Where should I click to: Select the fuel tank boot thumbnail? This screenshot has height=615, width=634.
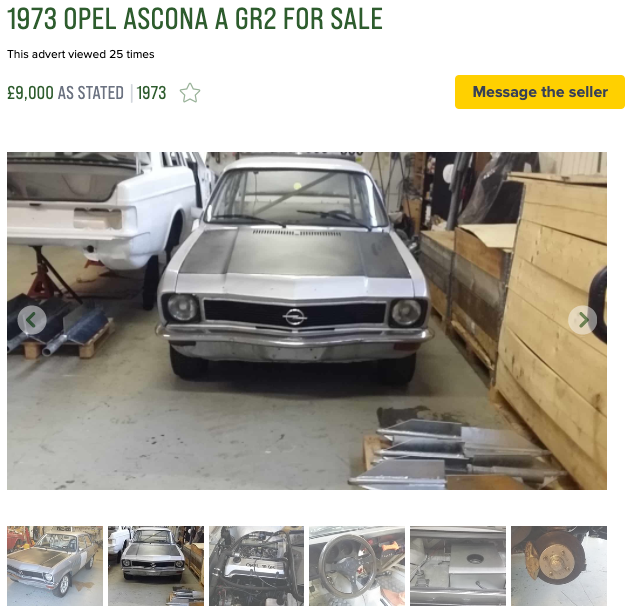(458, 566)
